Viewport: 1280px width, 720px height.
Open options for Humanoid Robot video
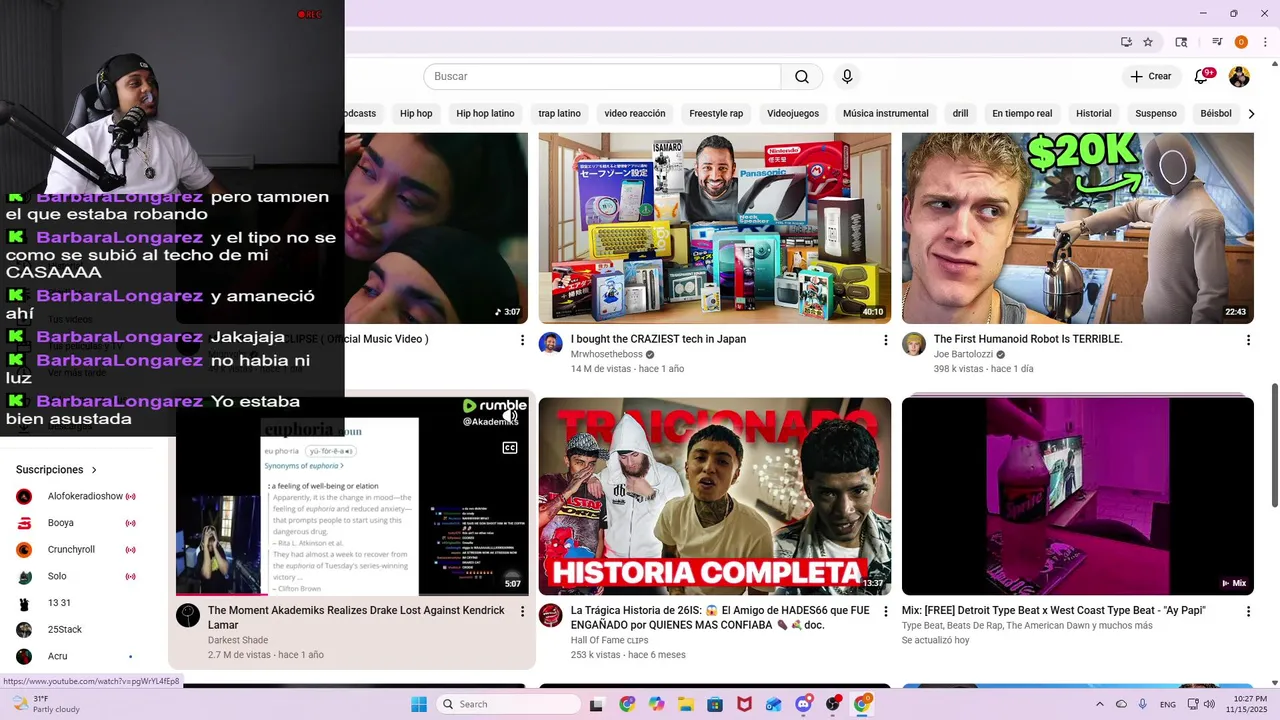[x=1248, y=340]
